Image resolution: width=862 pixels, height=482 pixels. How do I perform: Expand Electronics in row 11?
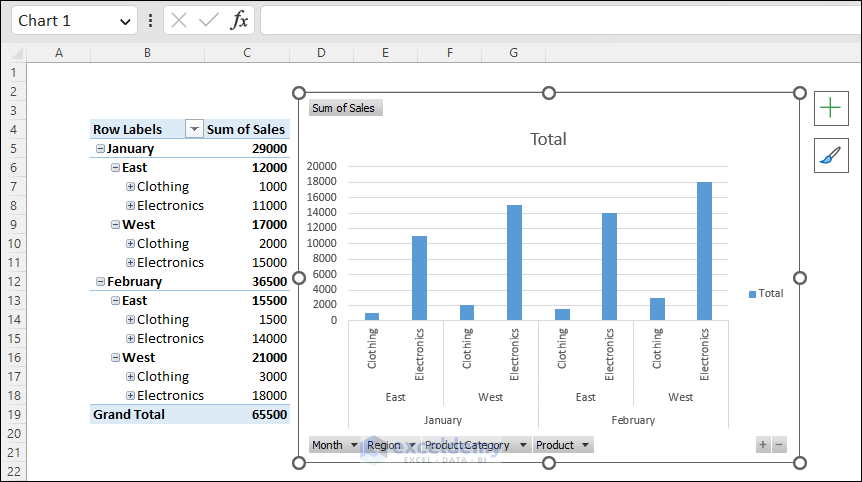click(130, 263)
